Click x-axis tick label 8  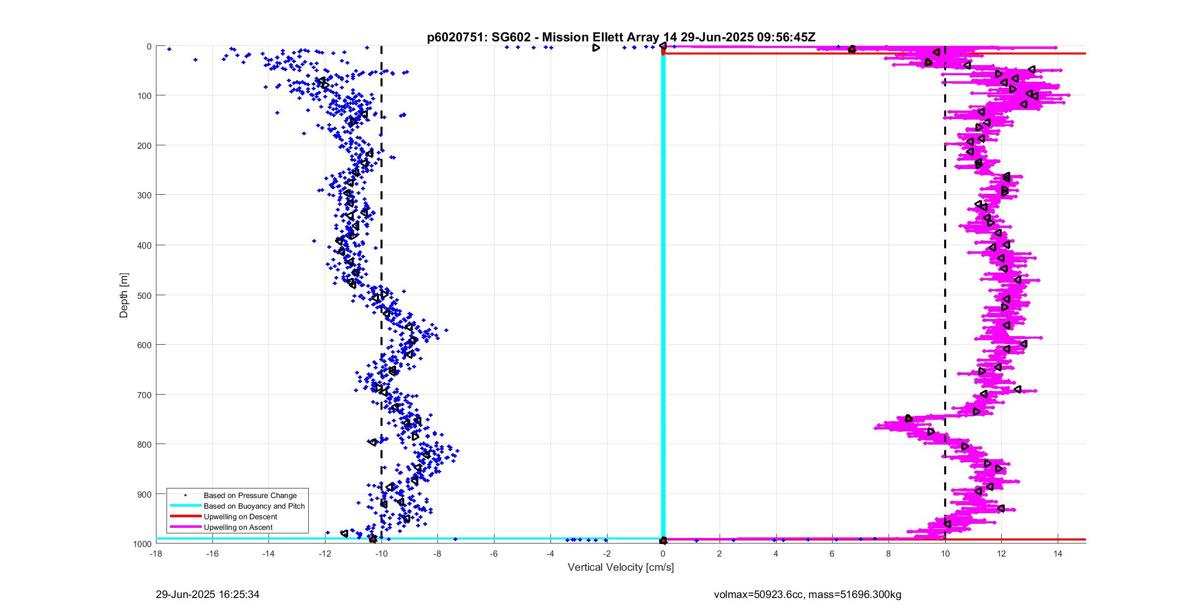(x=888, y=552)
